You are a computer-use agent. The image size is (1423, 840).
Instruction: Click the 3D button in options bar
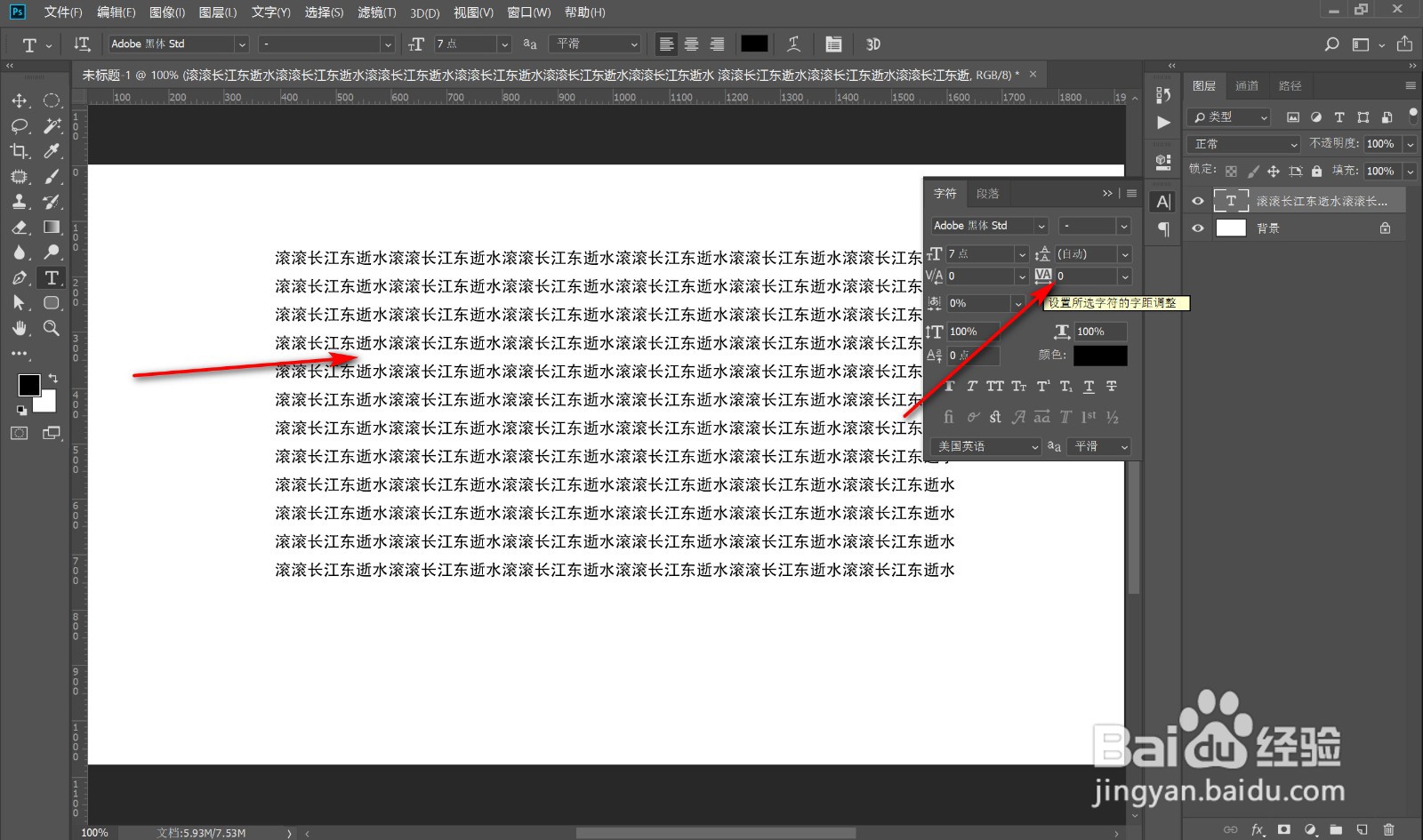(873, 44)
